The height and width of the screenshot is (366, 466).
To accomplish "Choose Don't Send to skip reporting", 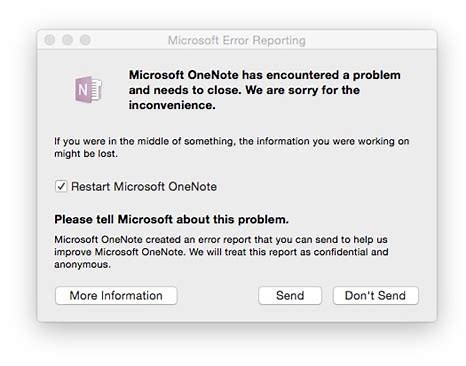I will [375, 296].
